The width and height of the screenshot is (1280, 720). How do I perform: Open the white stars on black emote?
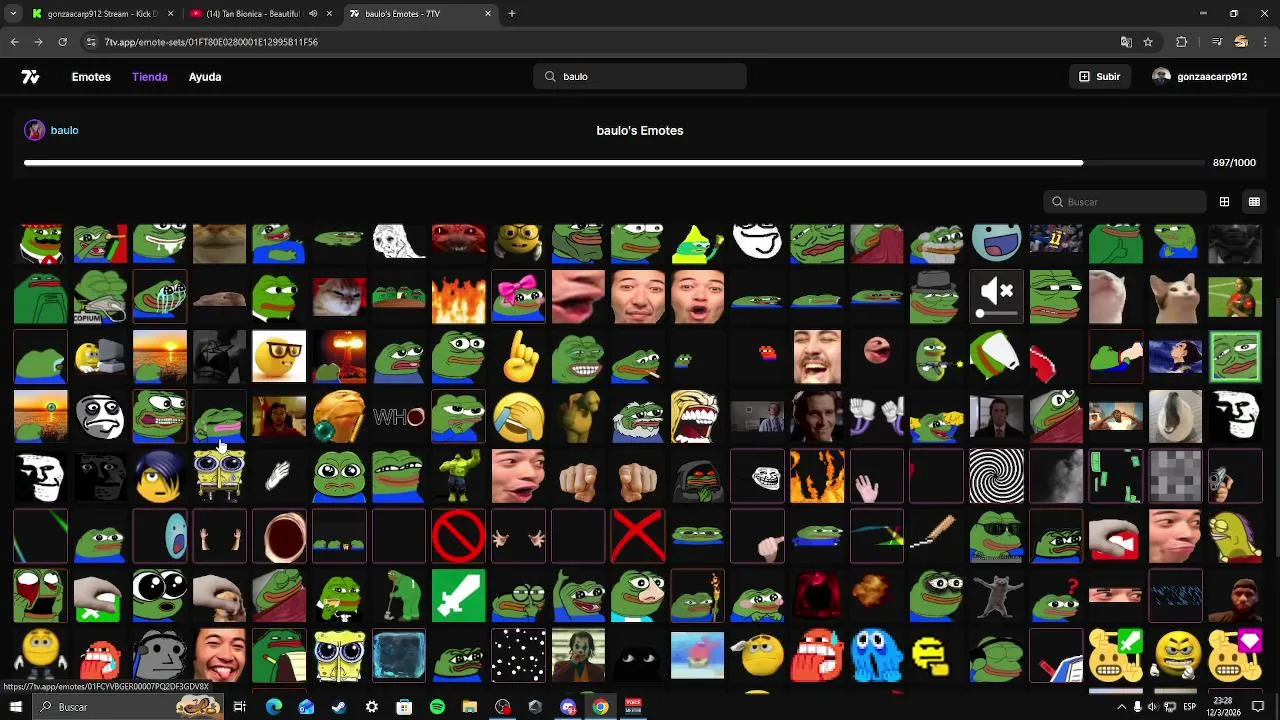click(518, 656)
